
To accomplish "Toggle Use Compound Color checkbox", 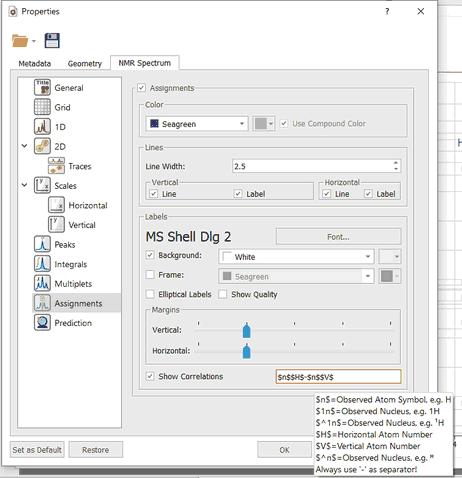I will coord(284,124).
